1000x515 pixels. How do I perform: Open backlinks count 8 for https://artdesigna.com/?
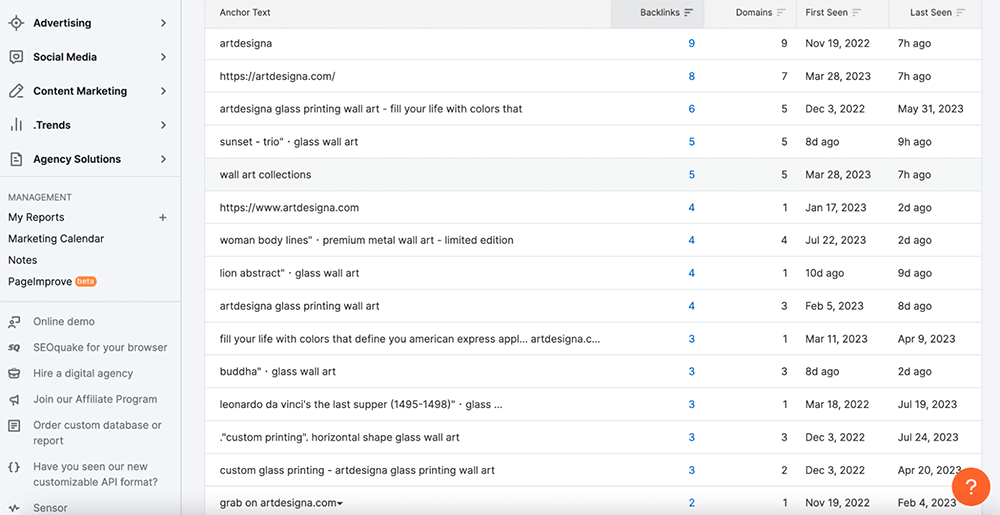(691, 76)
